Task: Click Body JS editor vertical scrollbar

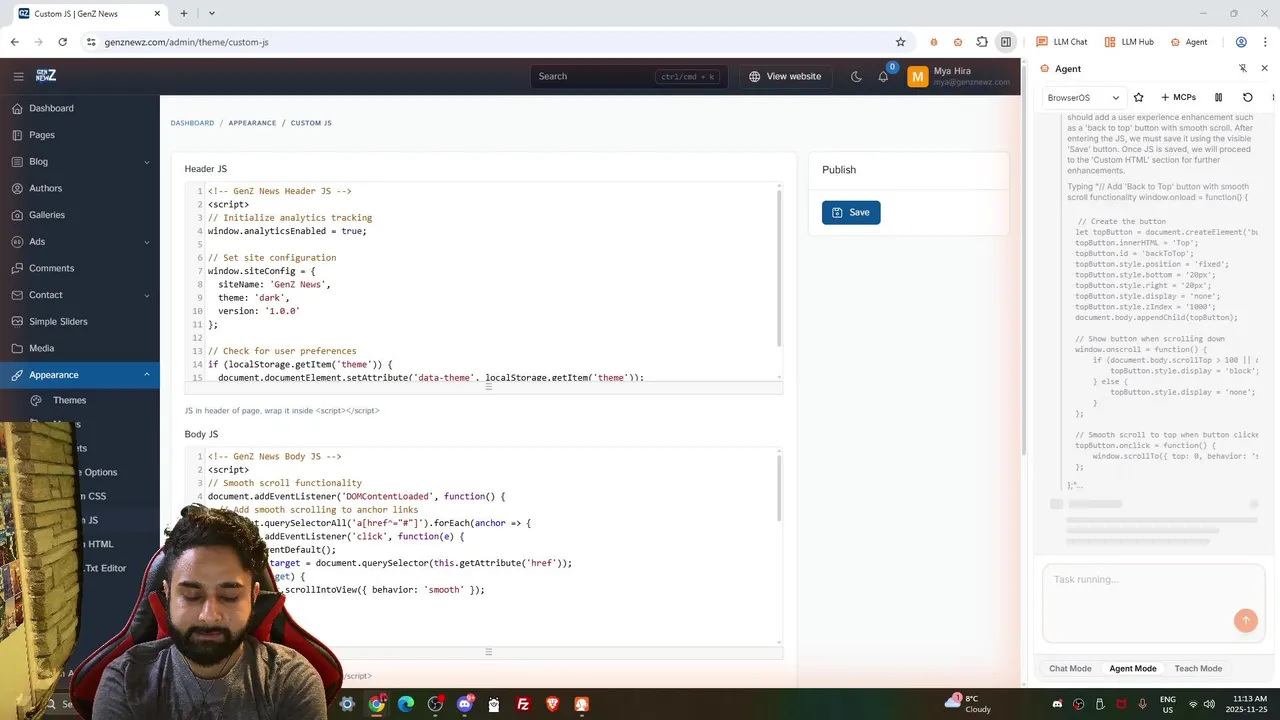Action: click(x=779, y=486)
